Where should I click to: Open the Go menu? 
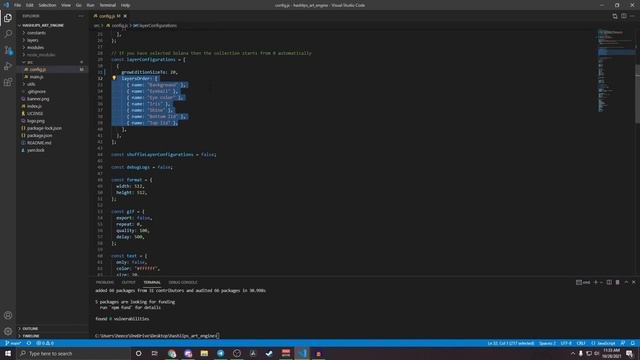[78, 5]
